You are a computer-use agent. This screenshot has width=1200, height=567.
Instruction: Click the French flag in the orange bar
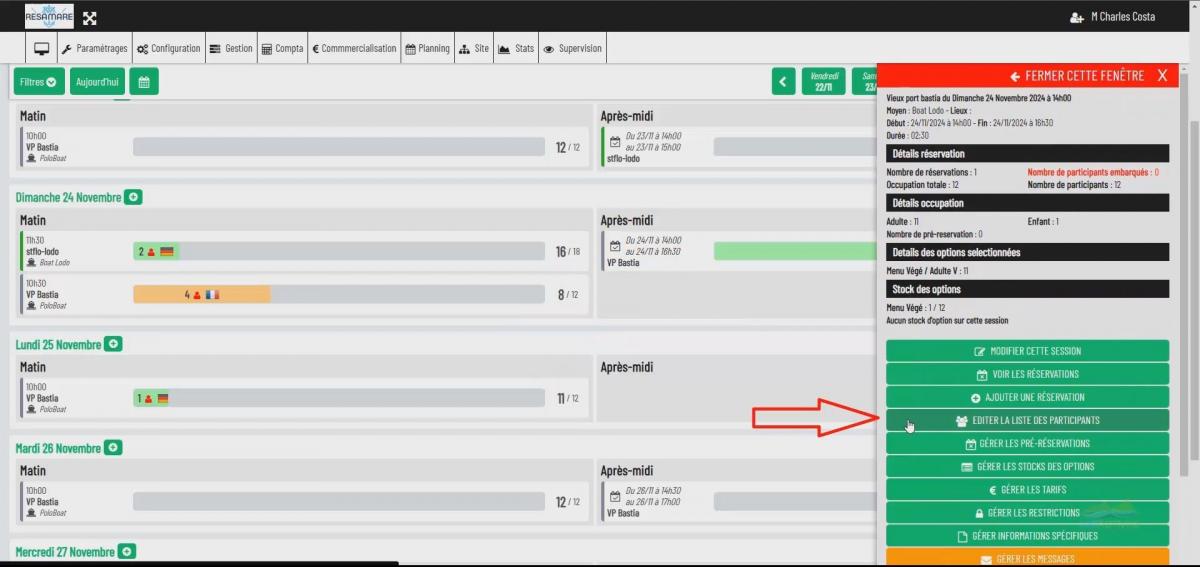(x=212, y=295)
